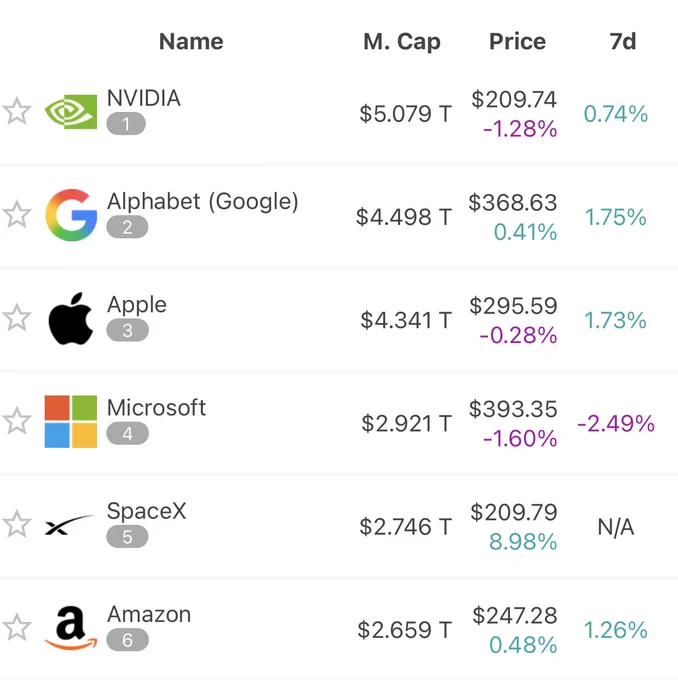Open the Alphabet (Google) company link
Screen dimensions: 678x680
pyautogui.click(x=203, y=202)
